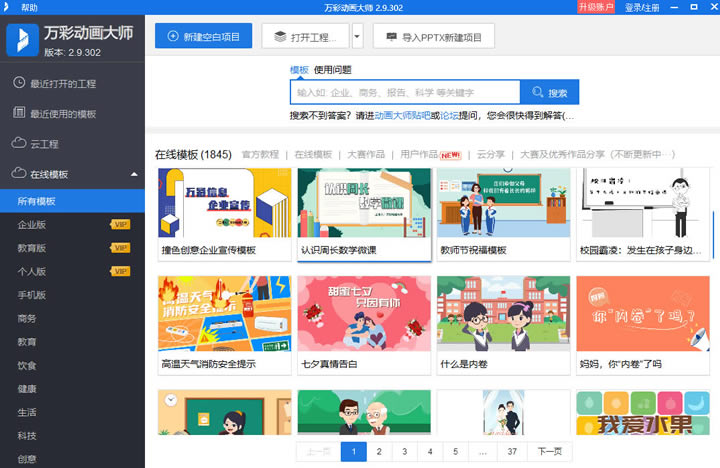720x468 pixels.
Task: Click the VIP badge next to 教育版
Action: tap(120, 248)
